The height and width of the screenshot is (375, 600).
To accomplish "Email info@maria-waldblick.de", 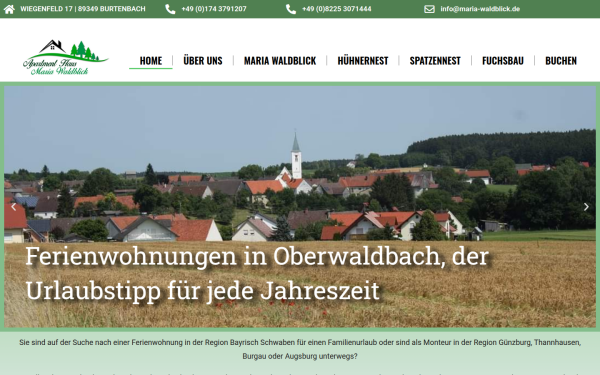I will pos(480,9).
